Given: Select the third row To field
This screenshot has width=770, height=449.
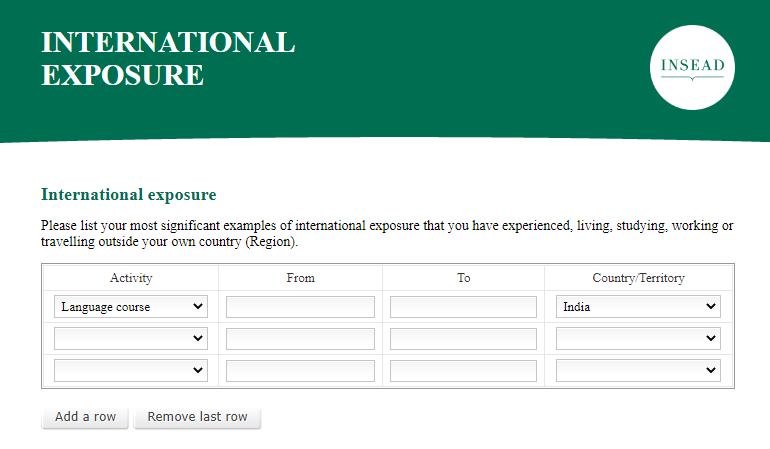Looking at the screenshot, I should tap(463, 371).
